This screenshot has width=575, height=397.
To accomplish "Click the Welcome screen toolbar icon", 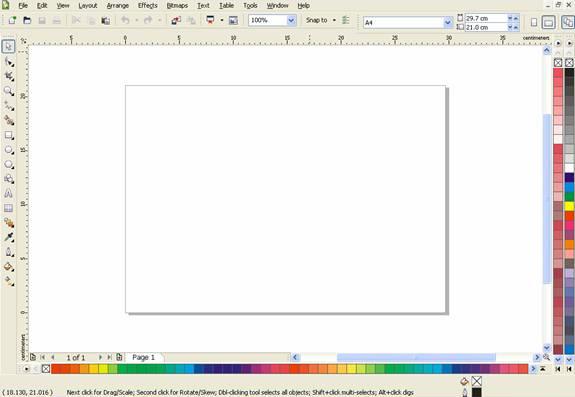I will [233, 21].
